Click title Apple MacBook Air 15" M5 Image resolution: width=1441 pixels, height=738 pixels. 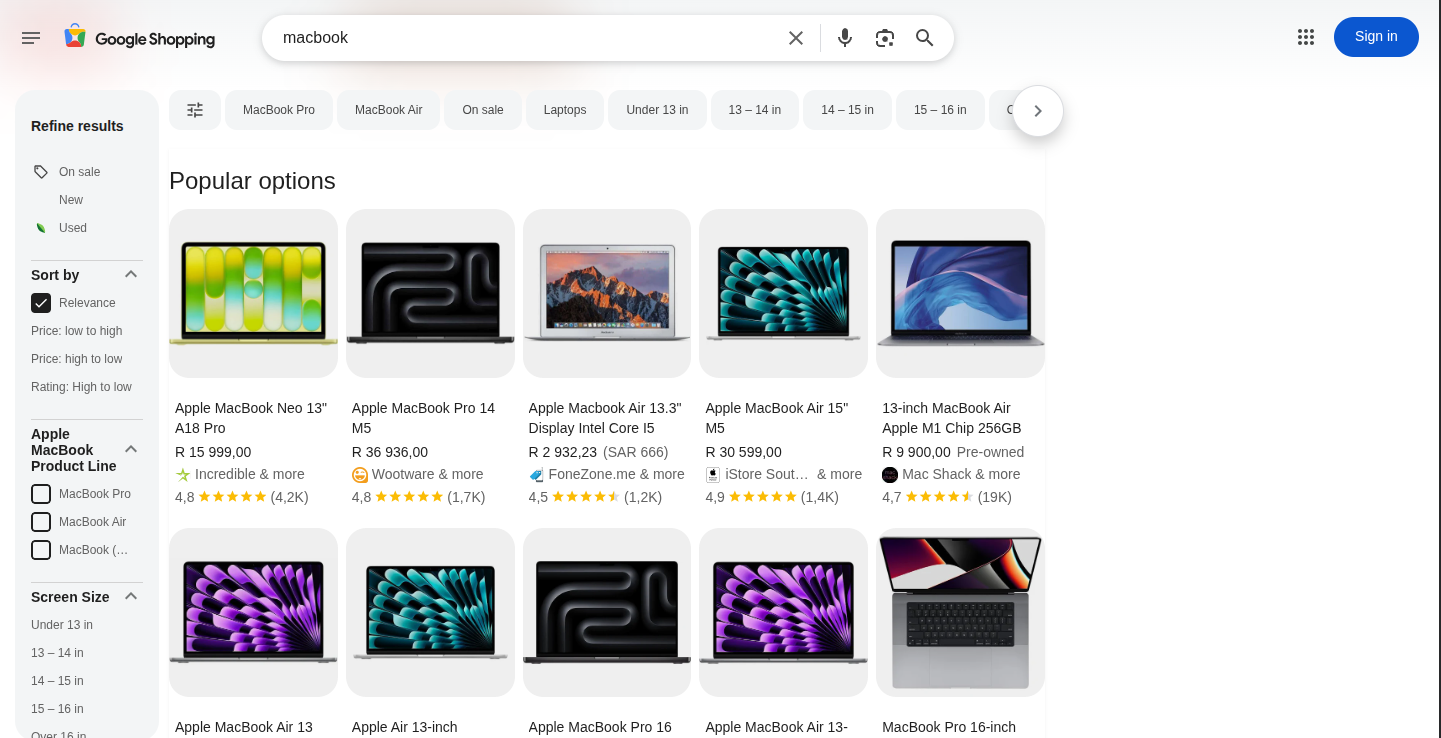(776, 418)
